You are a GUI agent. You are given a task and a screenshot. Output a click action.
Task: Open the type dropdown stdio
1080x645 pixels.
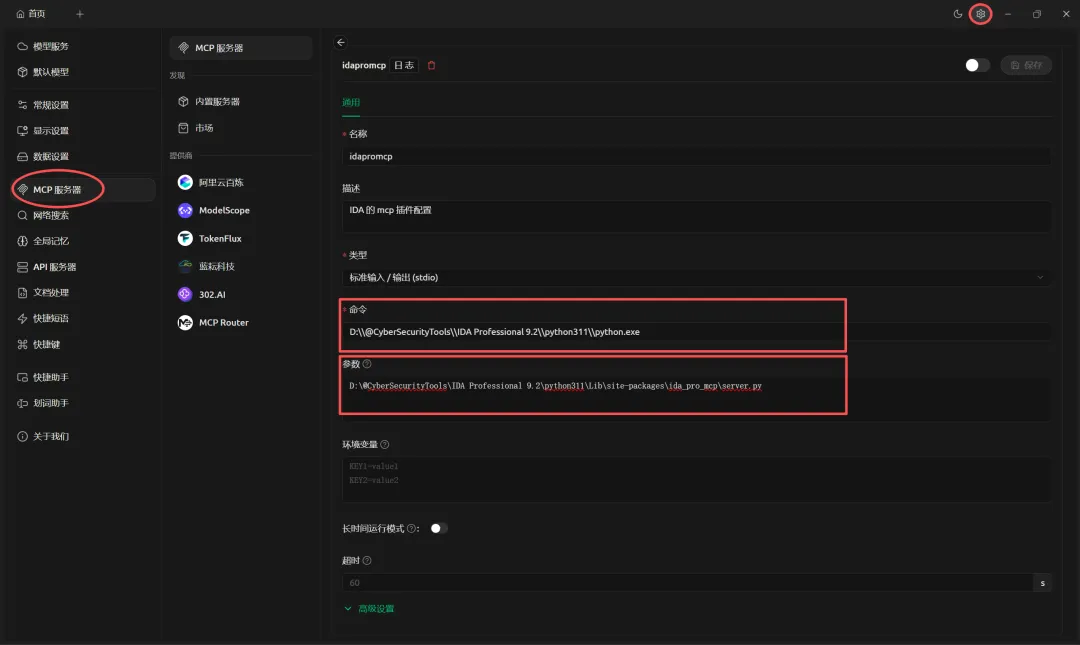[696, 277]
